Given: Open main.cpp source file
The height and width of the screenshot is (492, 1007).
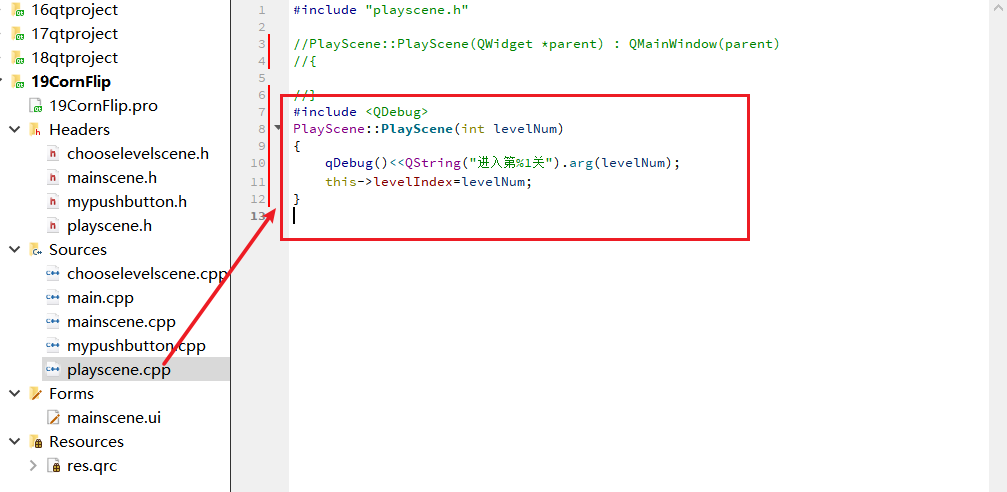Looking at the screenshot, I should [100, 298].
